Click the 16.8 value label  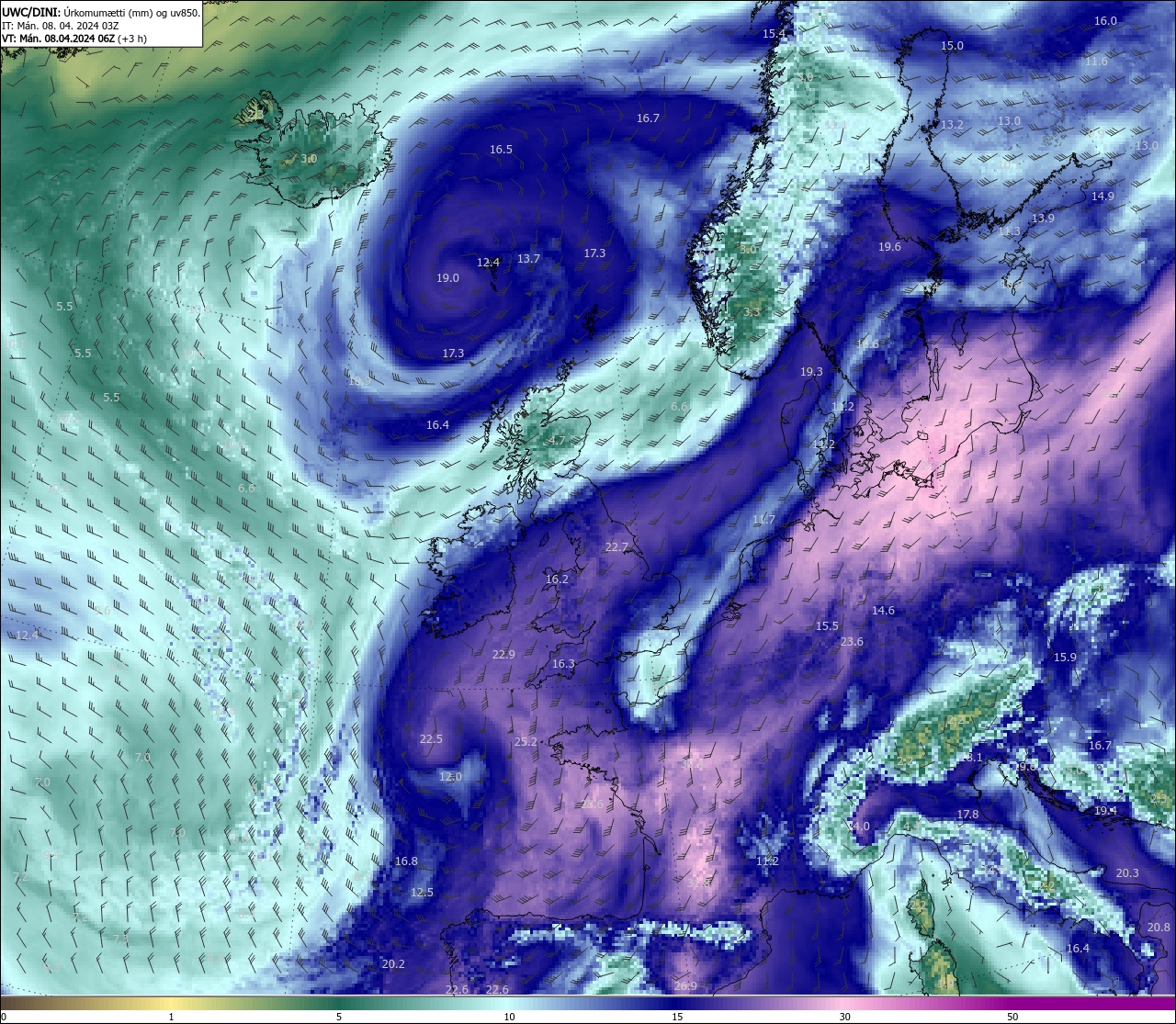(406, 861)
